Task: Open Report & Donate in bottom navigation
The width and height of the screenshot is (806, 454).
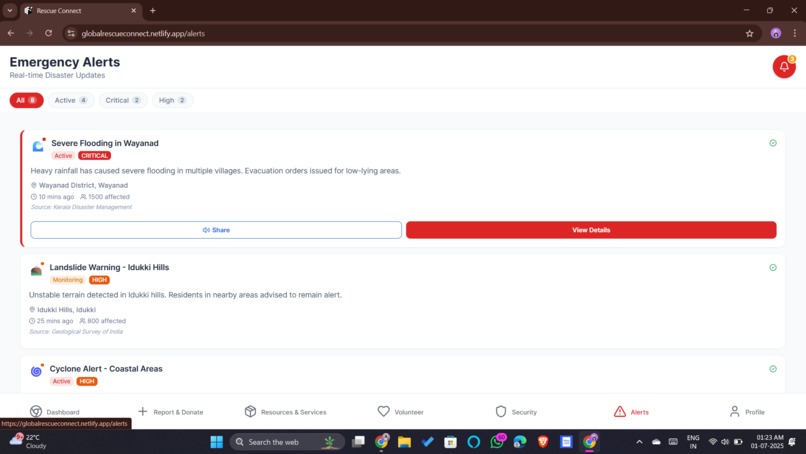Action: 171,412
